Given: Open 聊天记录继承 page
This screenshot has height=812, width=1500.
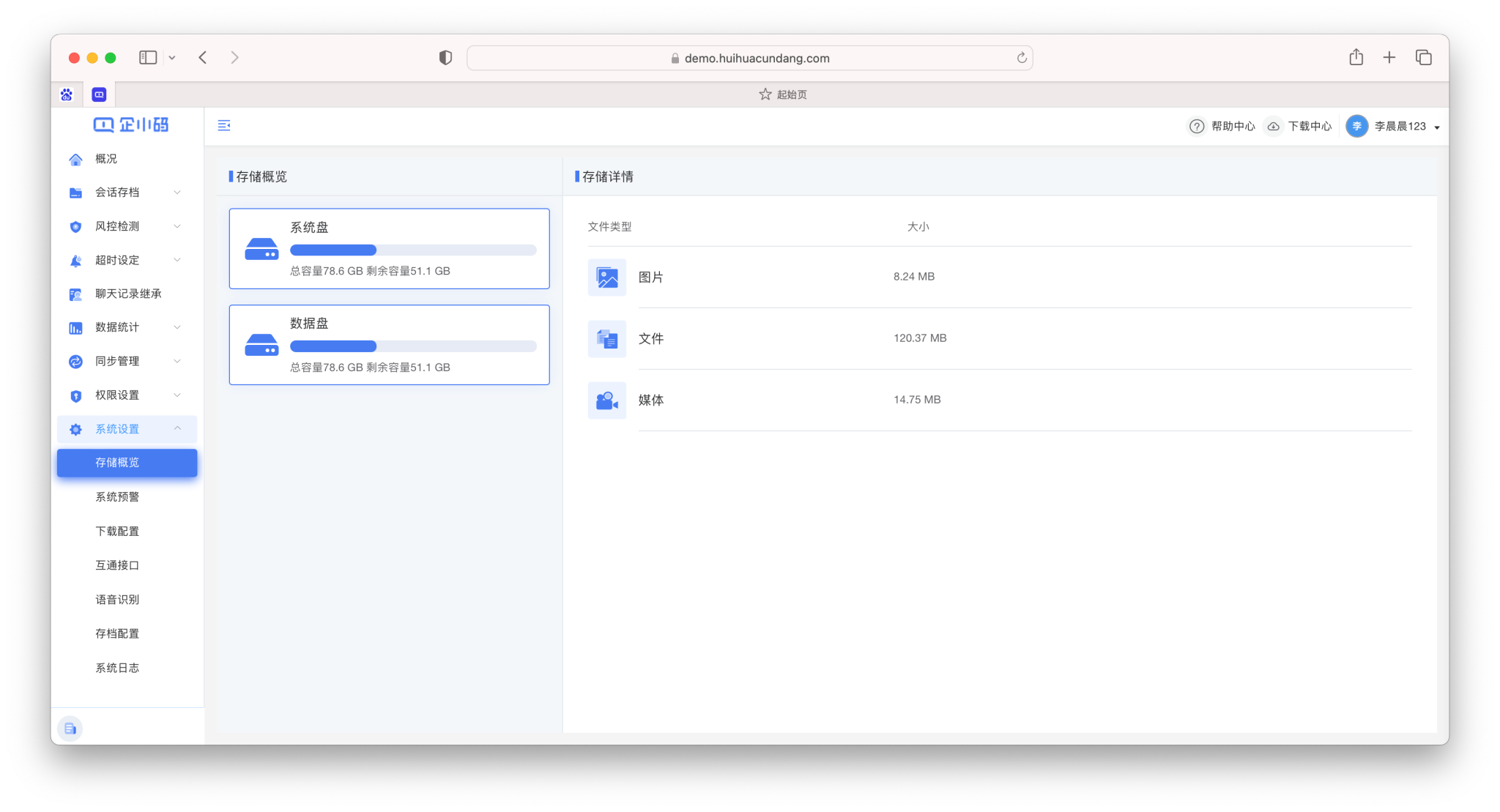Looking at the screenshot, I should pyautogui.click(x=127, y=294).
